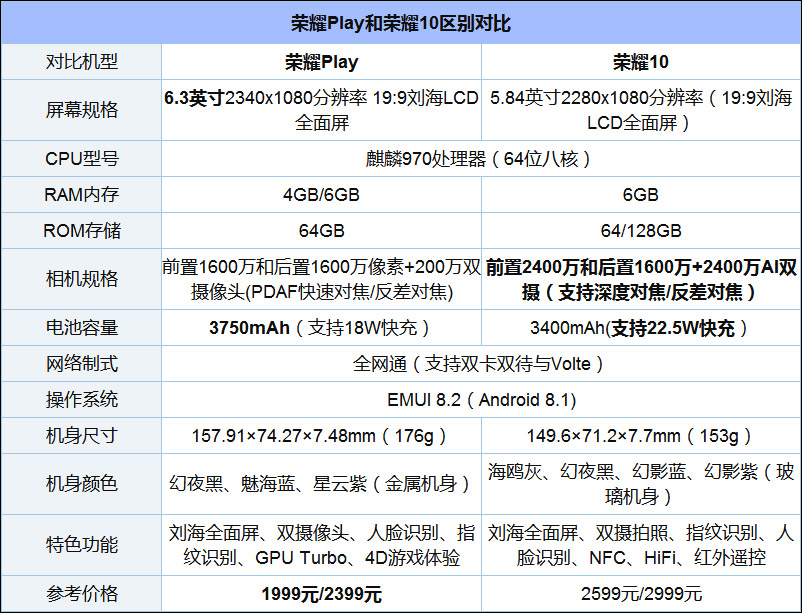The width and height of the screenshot is (802, 613).
Task: Select the 对比机型 row label
Action: pyautogui.click(x=82, y=62)
